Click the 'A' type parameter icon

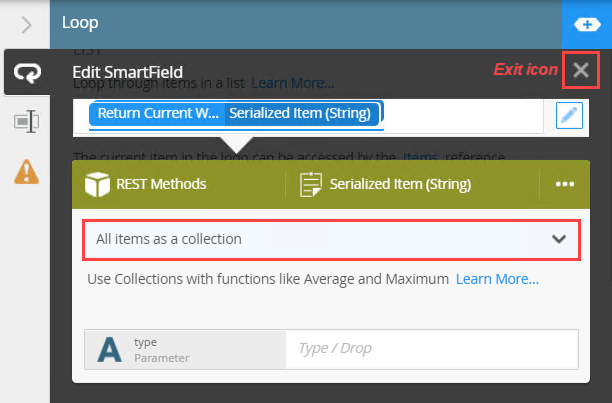(108, 349)
